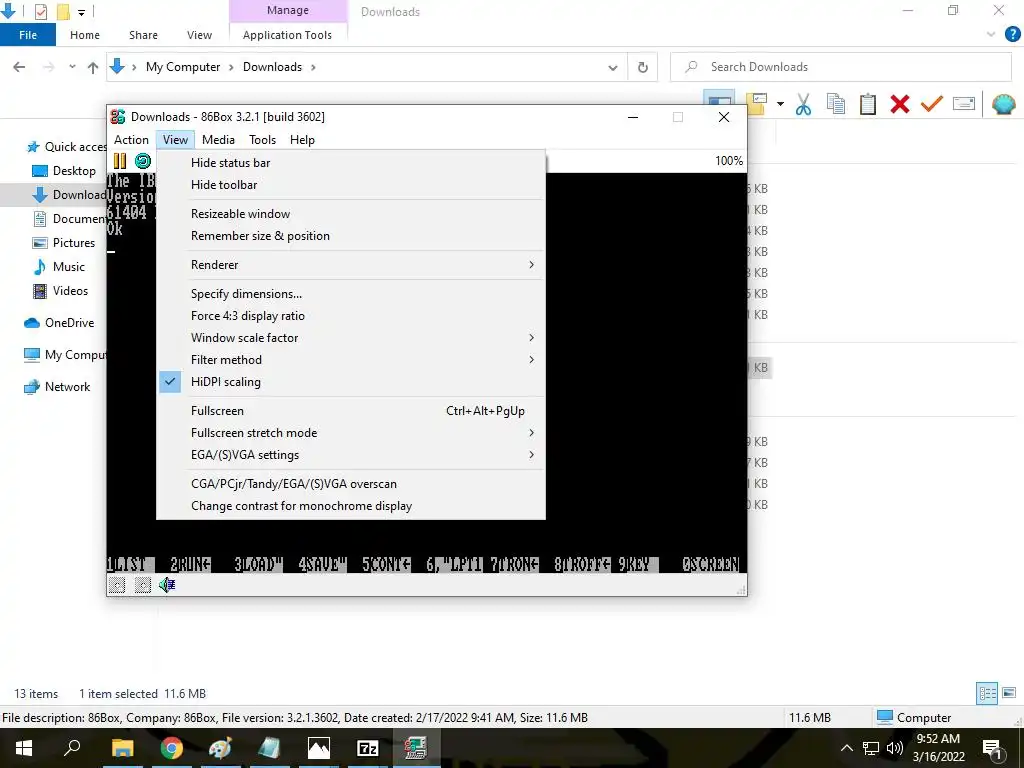Refresh the Downloads folder view
Image resolution: width=1024 pixels, height=768 pixels.
643,67
